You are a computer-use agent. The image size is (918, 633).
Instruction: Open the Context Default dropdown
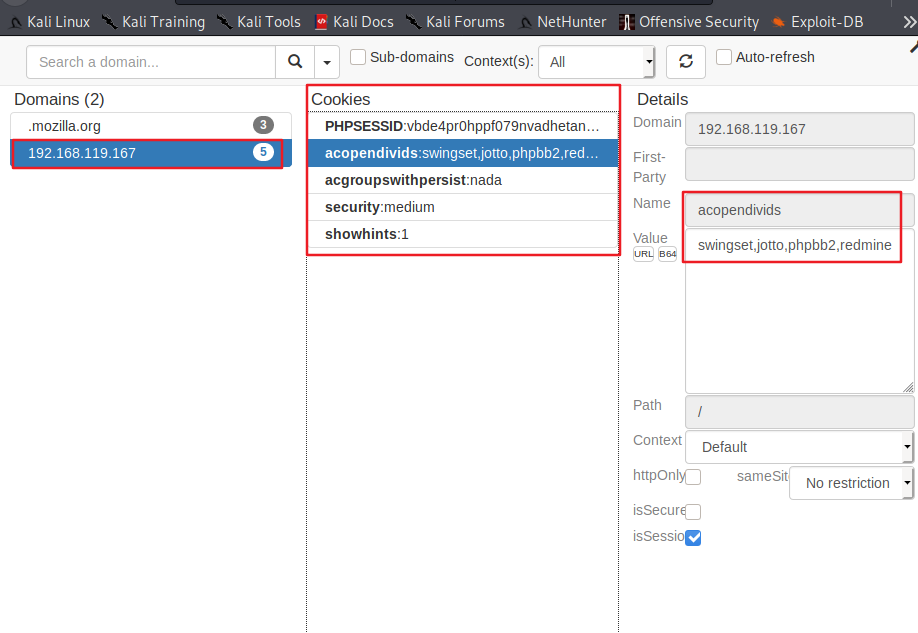[798, 447]
